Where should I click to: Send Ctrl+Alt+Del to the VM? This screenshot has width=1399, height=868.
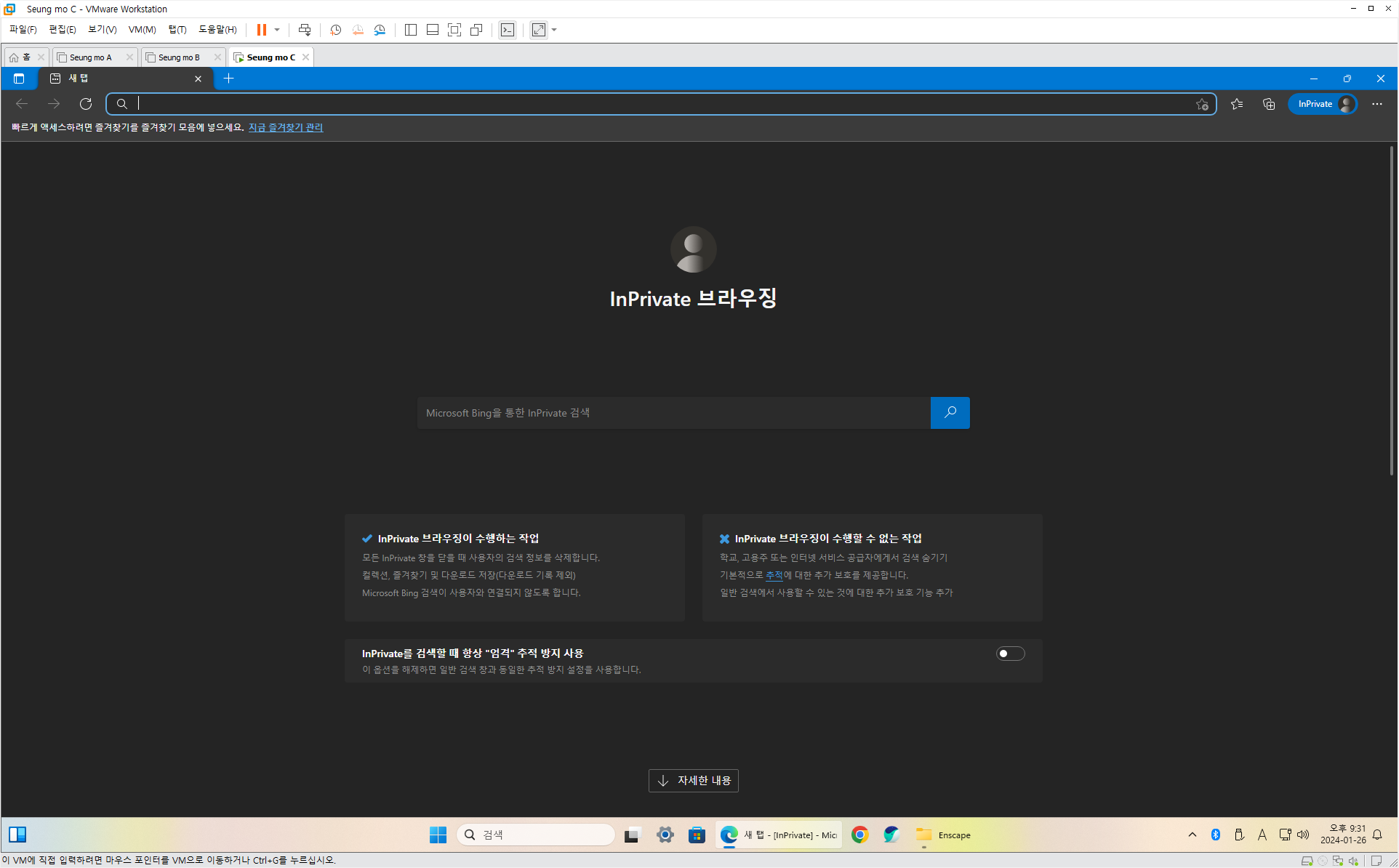[x=305, y=30]
